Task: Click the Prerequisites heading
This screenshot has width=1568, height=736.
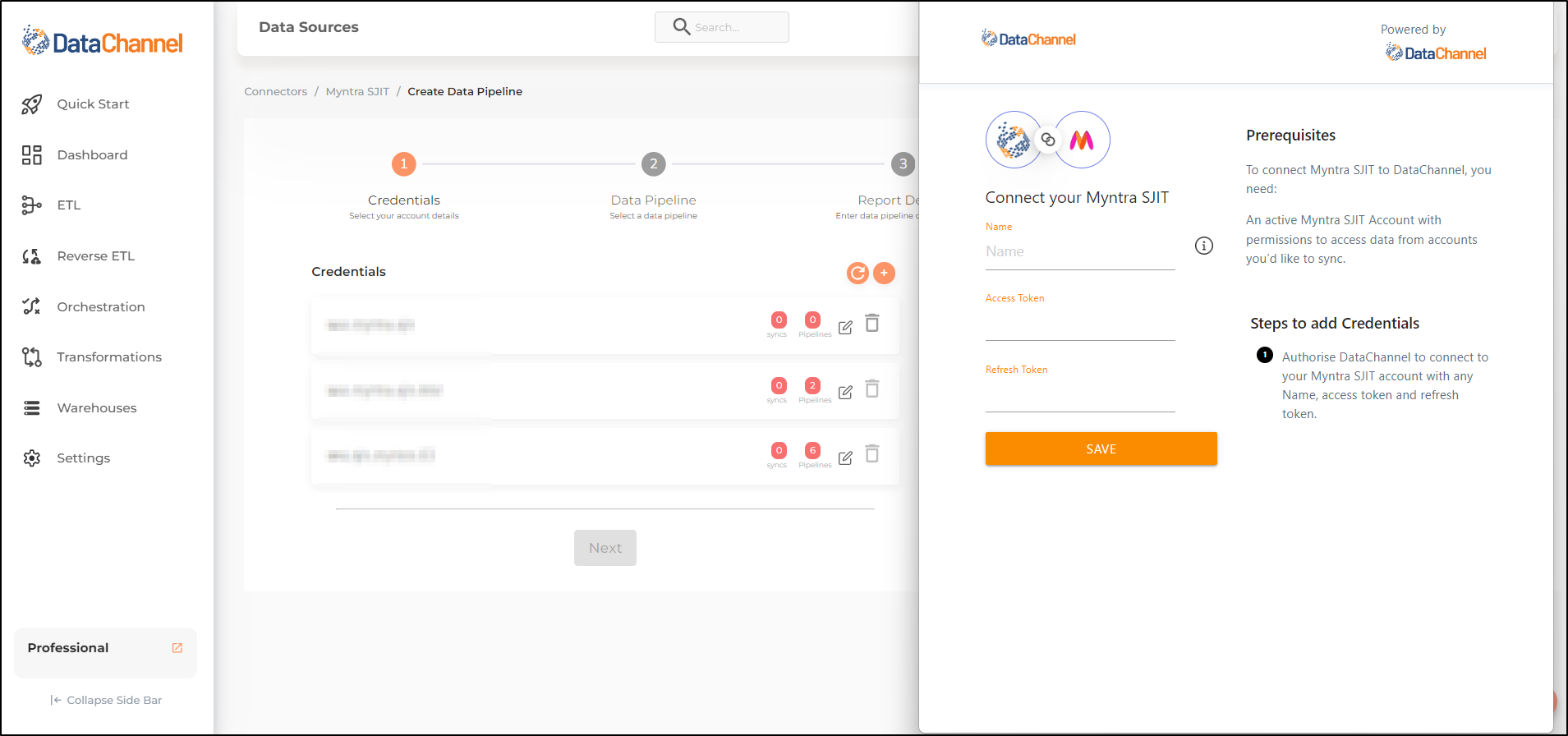Action: [1290, 136]
